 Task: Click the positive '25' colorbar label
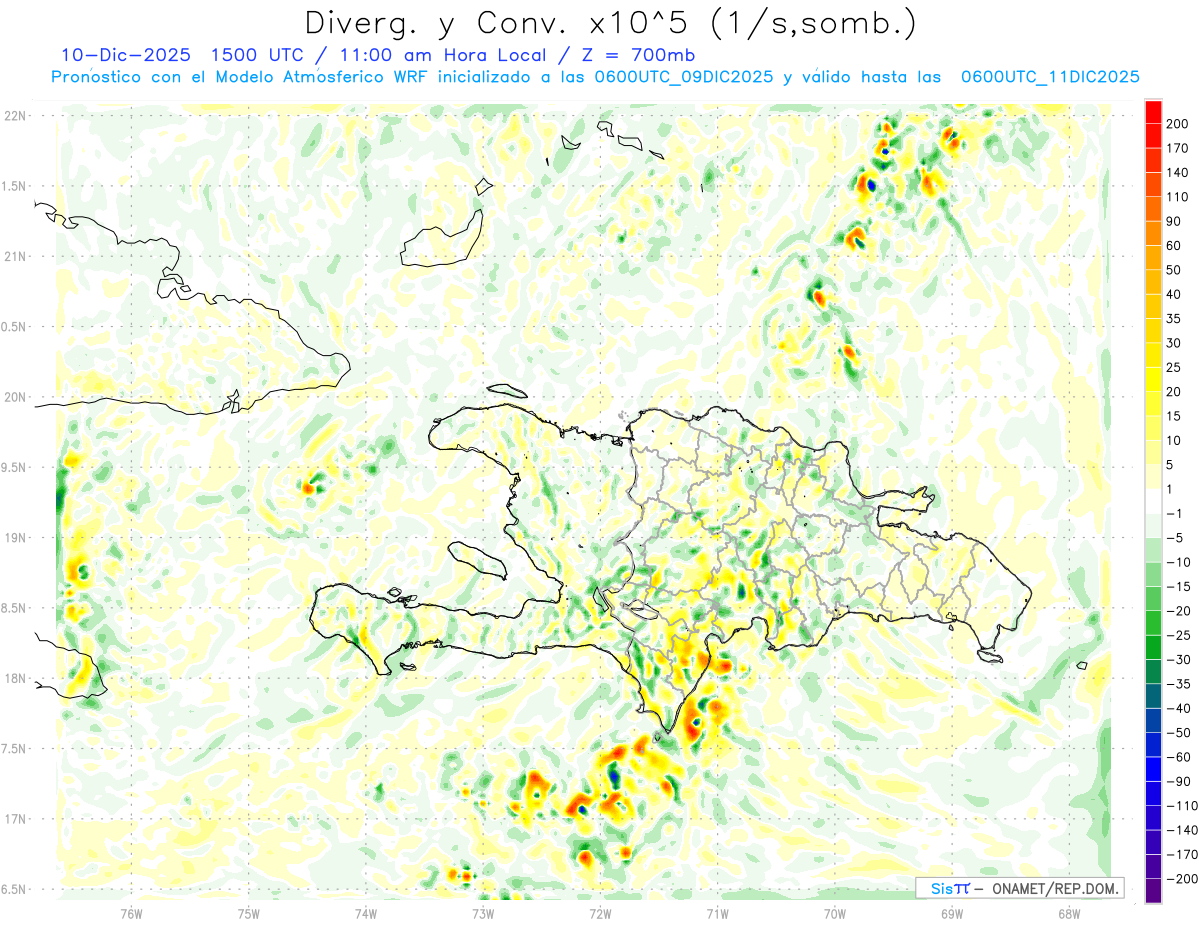click(1174, 368)
